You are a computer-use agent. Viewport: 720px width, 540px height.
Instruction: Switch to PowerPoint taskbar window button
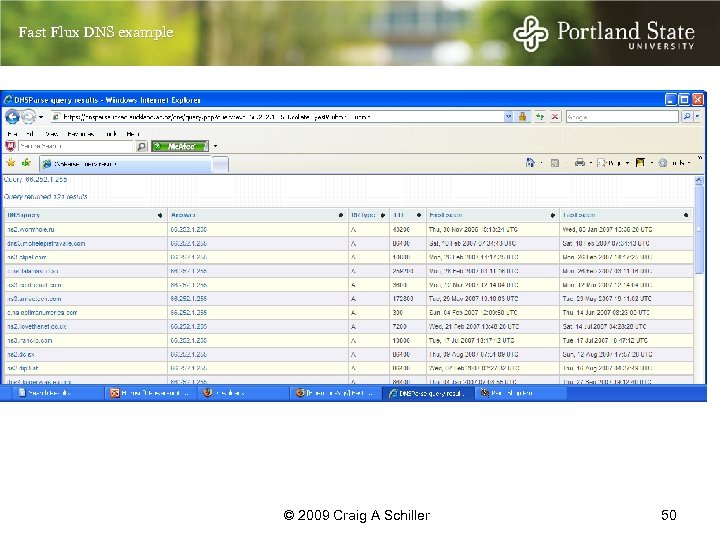click(152, 393)
